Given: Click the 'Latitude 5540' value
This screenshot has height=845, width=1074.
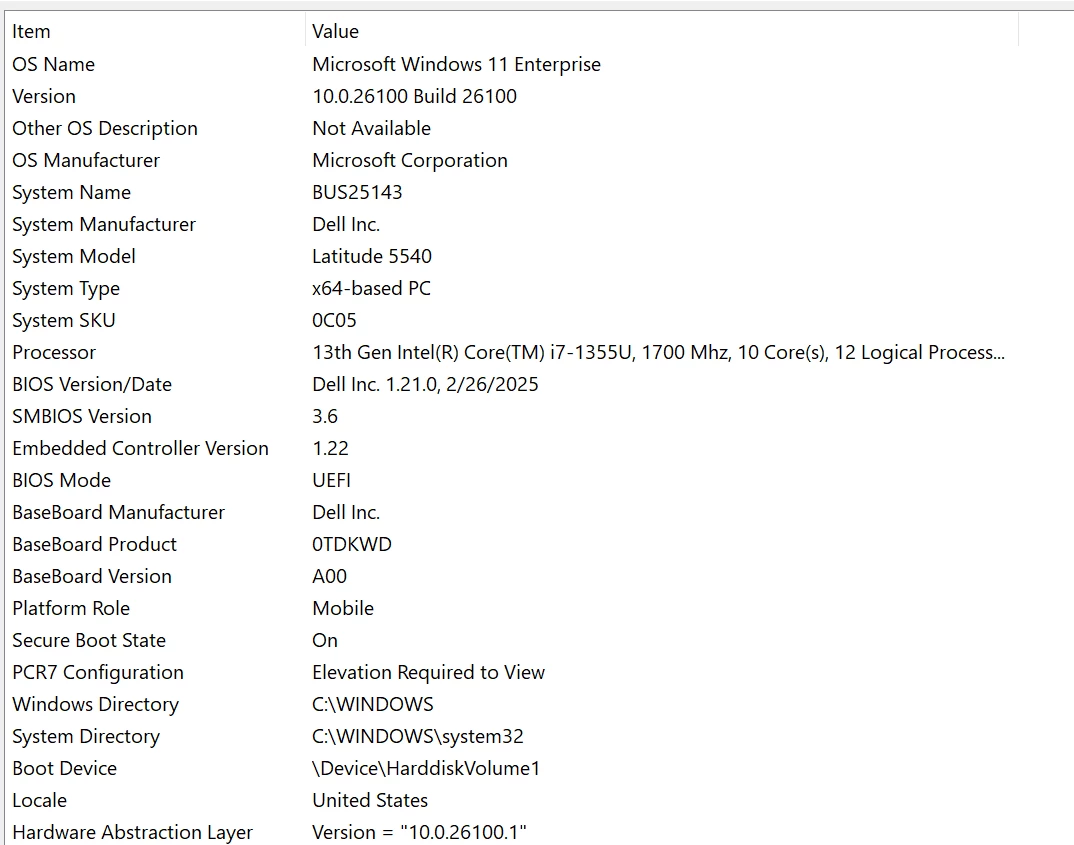Looking at the screenshot, I should (372, 256).
